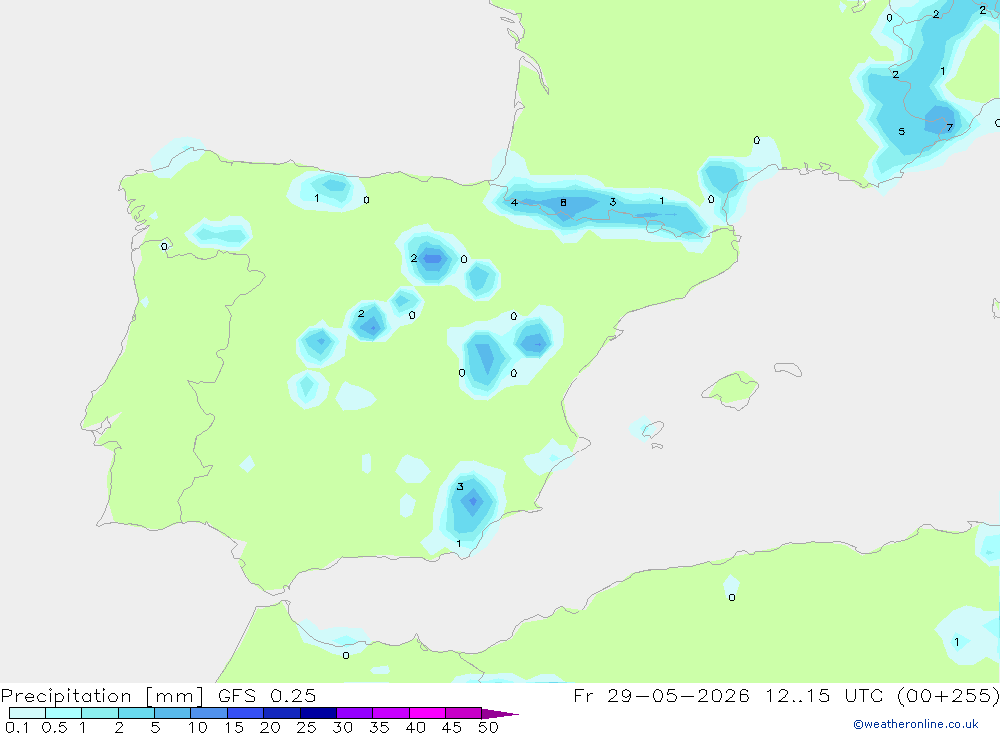Click the legend value label '50'
The width and height of the screenshot is (1000, 733).
489,727
